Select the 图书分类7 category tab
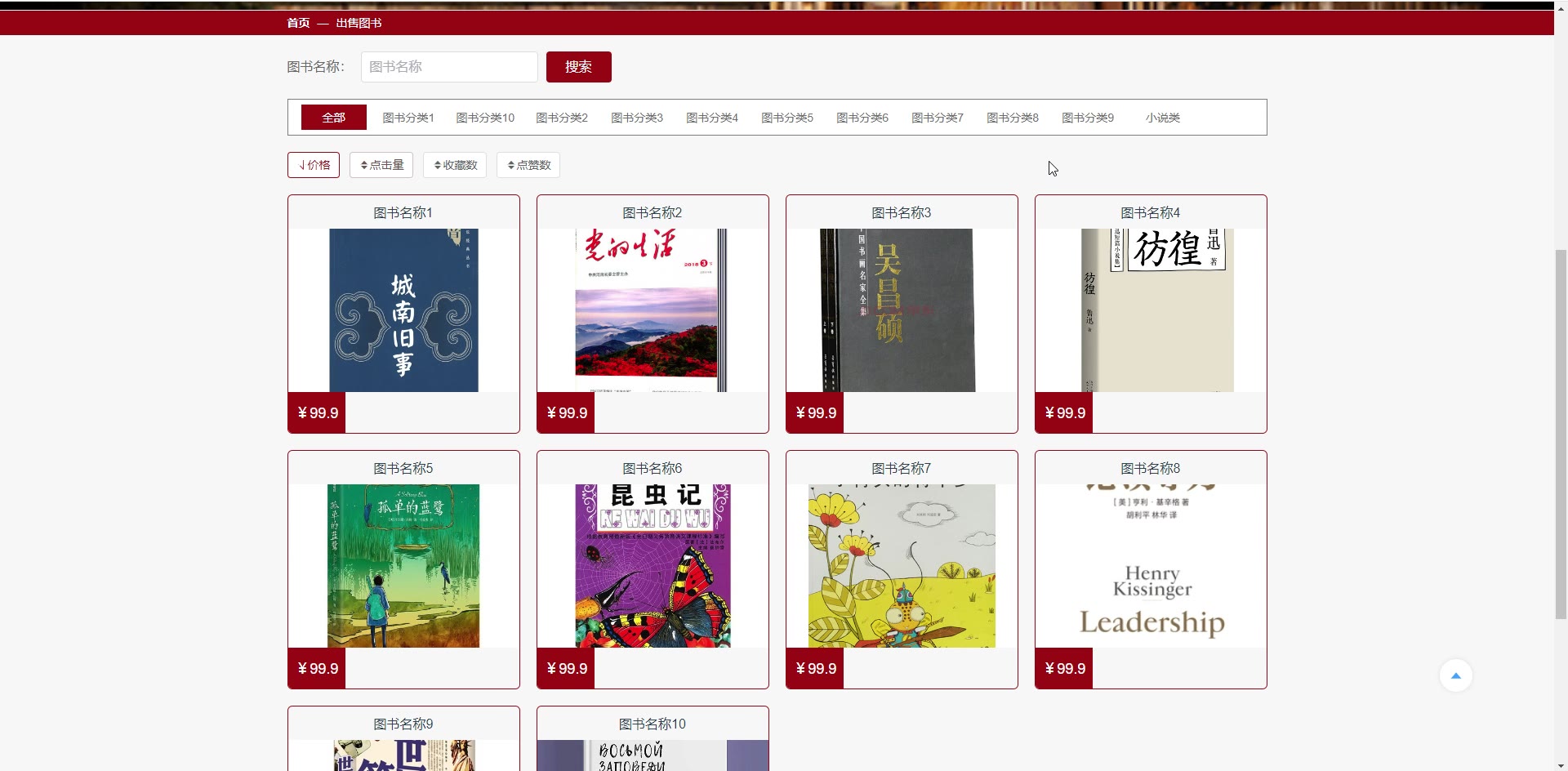1568x771 pixels. click(x=938, y=118)
